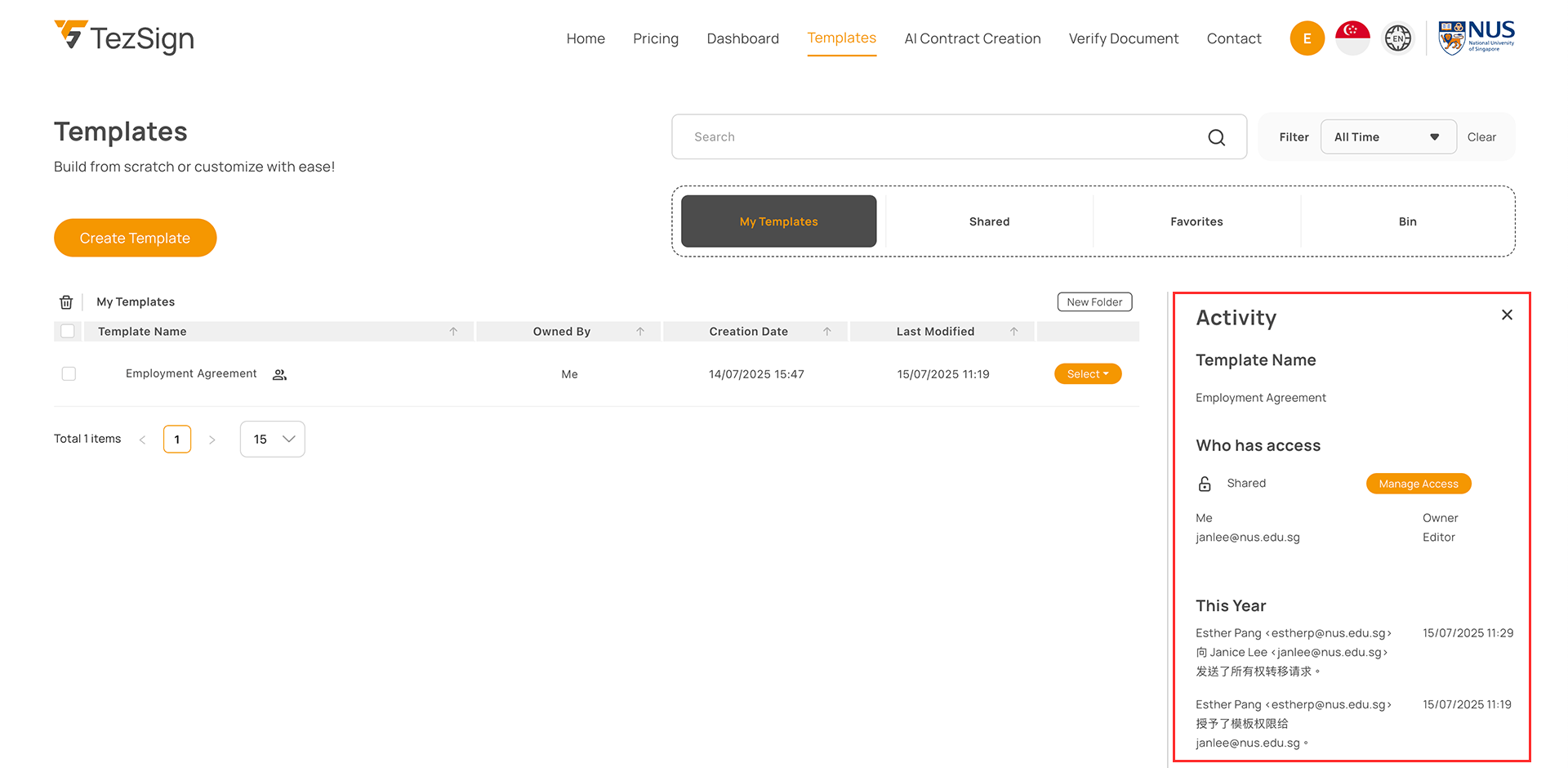Open the All Time filter dropdown

click(x=1388, y=137)
